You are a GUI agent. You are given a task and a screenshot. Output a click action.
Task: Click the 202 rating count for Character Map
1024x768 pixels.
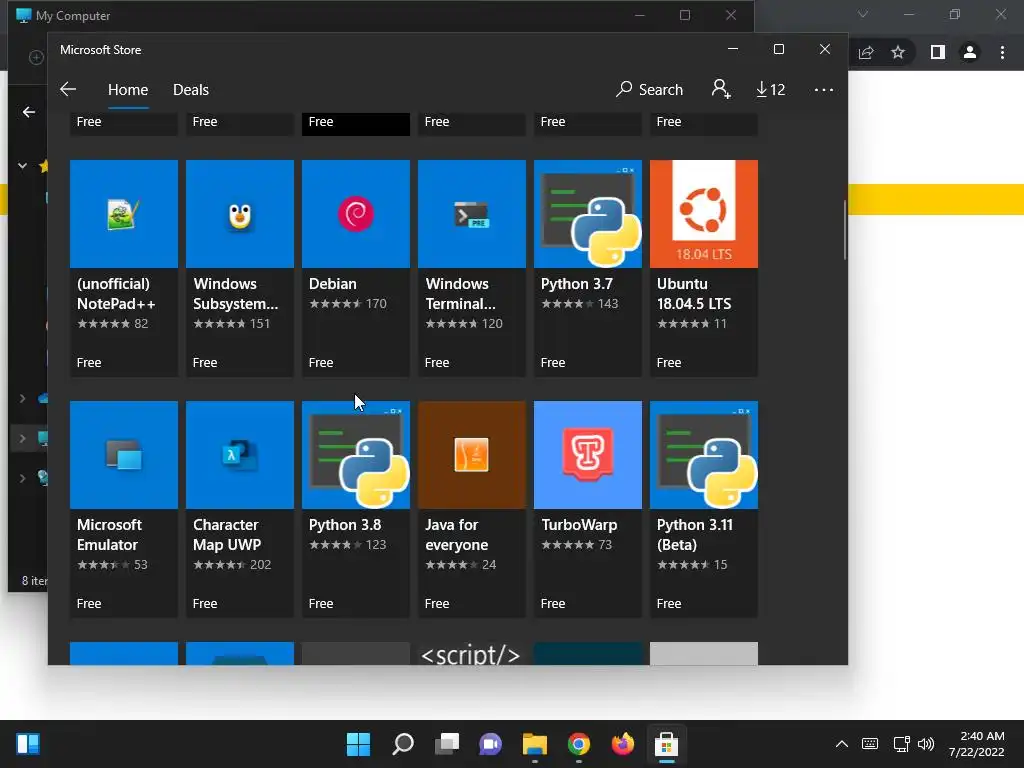pos(261,565)
